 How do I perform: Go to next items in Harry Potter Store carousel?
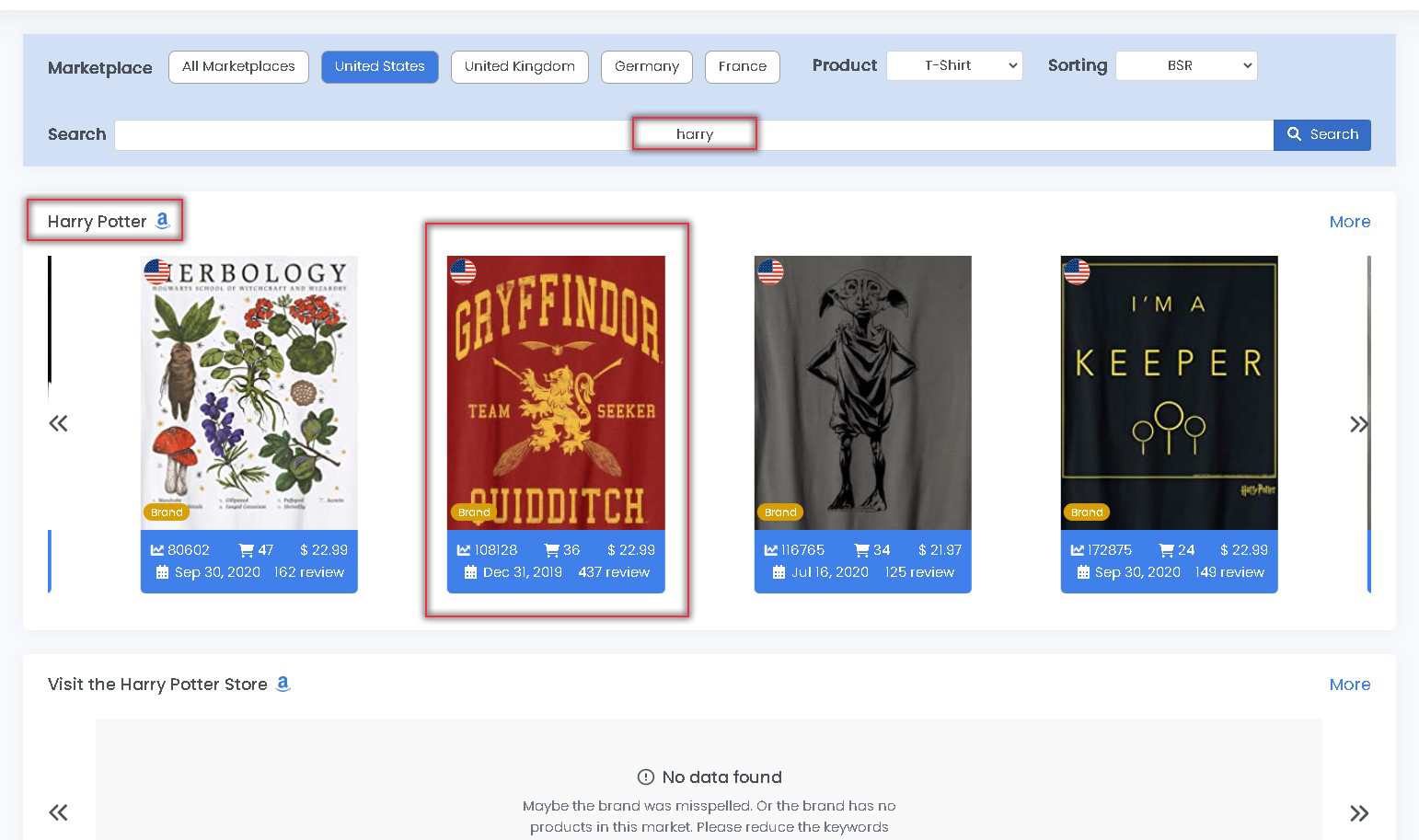pyautogui.click(x=1359, y=813)
